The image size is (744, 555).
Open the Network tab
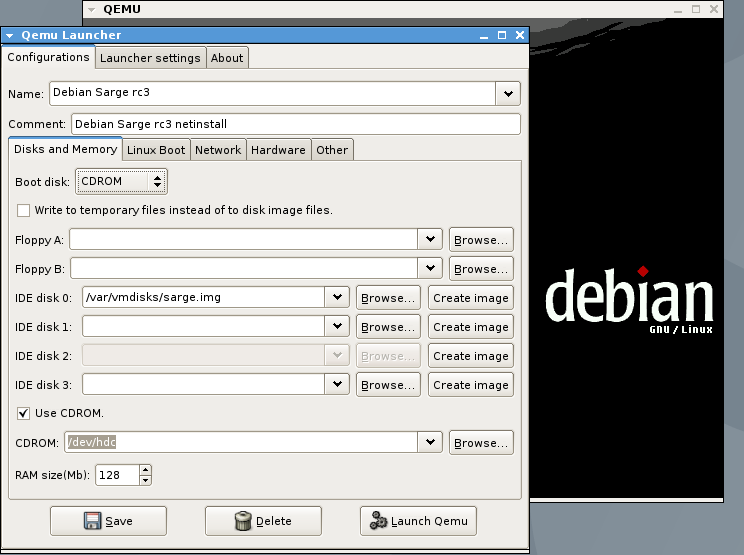pos(218,150)
